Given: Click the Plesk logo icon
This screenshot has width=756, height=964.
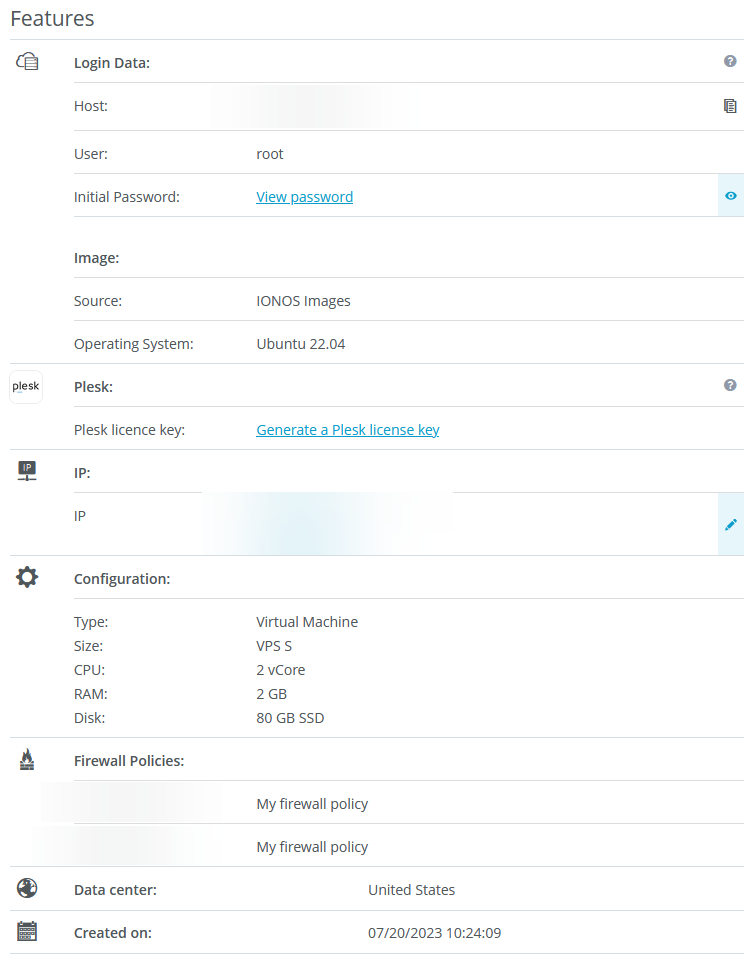Looking at the screenshot, I should [x=26, y=386].
